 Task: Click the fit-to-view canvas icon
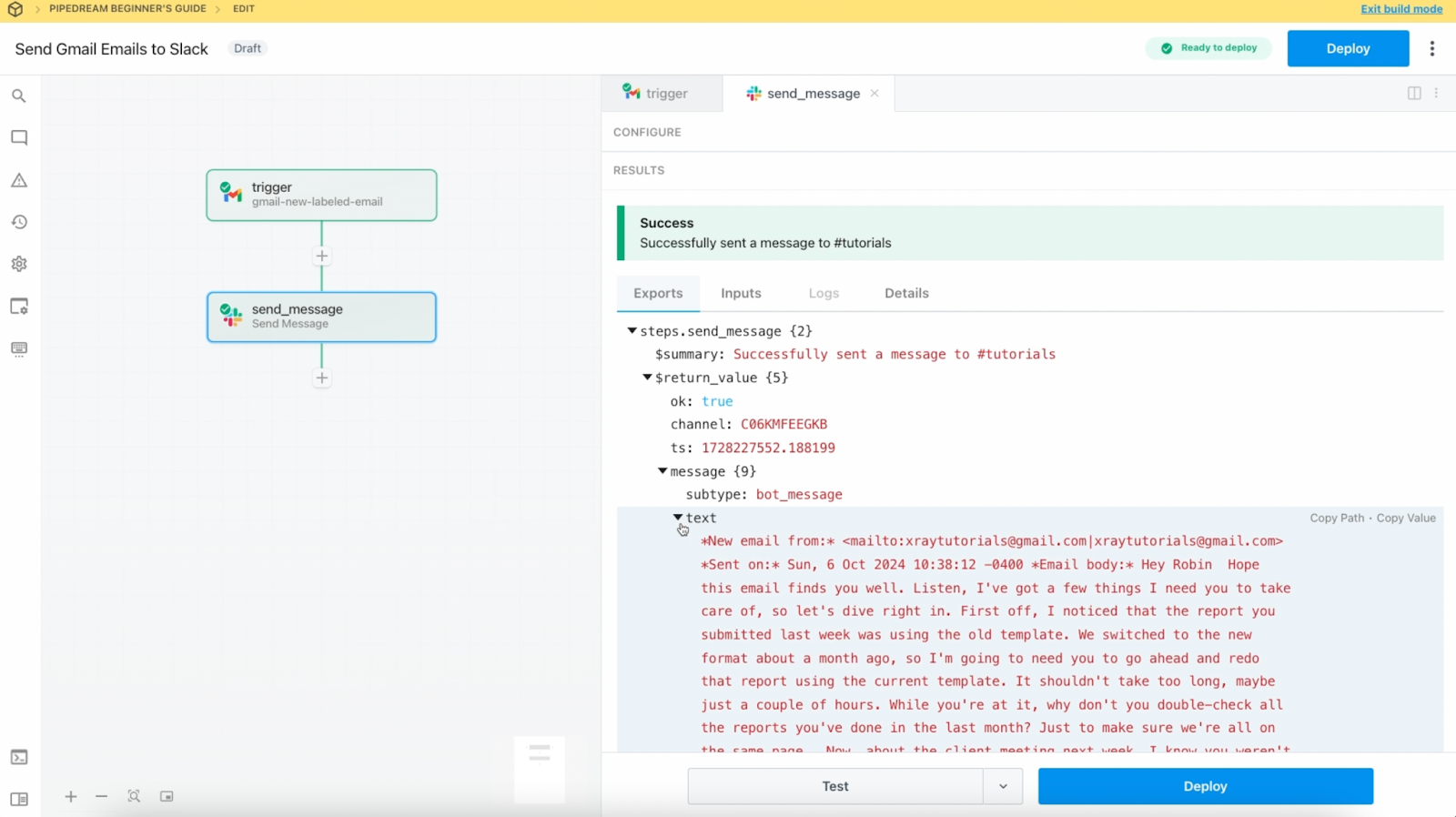(134, 796)
